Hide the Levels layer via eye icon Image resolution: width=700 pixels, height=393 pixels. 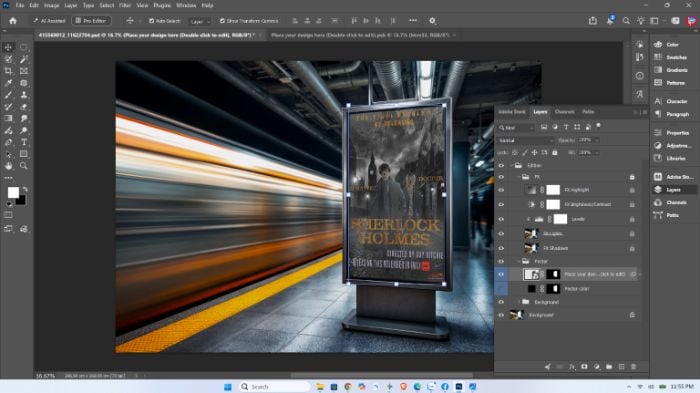[x=501, y=219]
